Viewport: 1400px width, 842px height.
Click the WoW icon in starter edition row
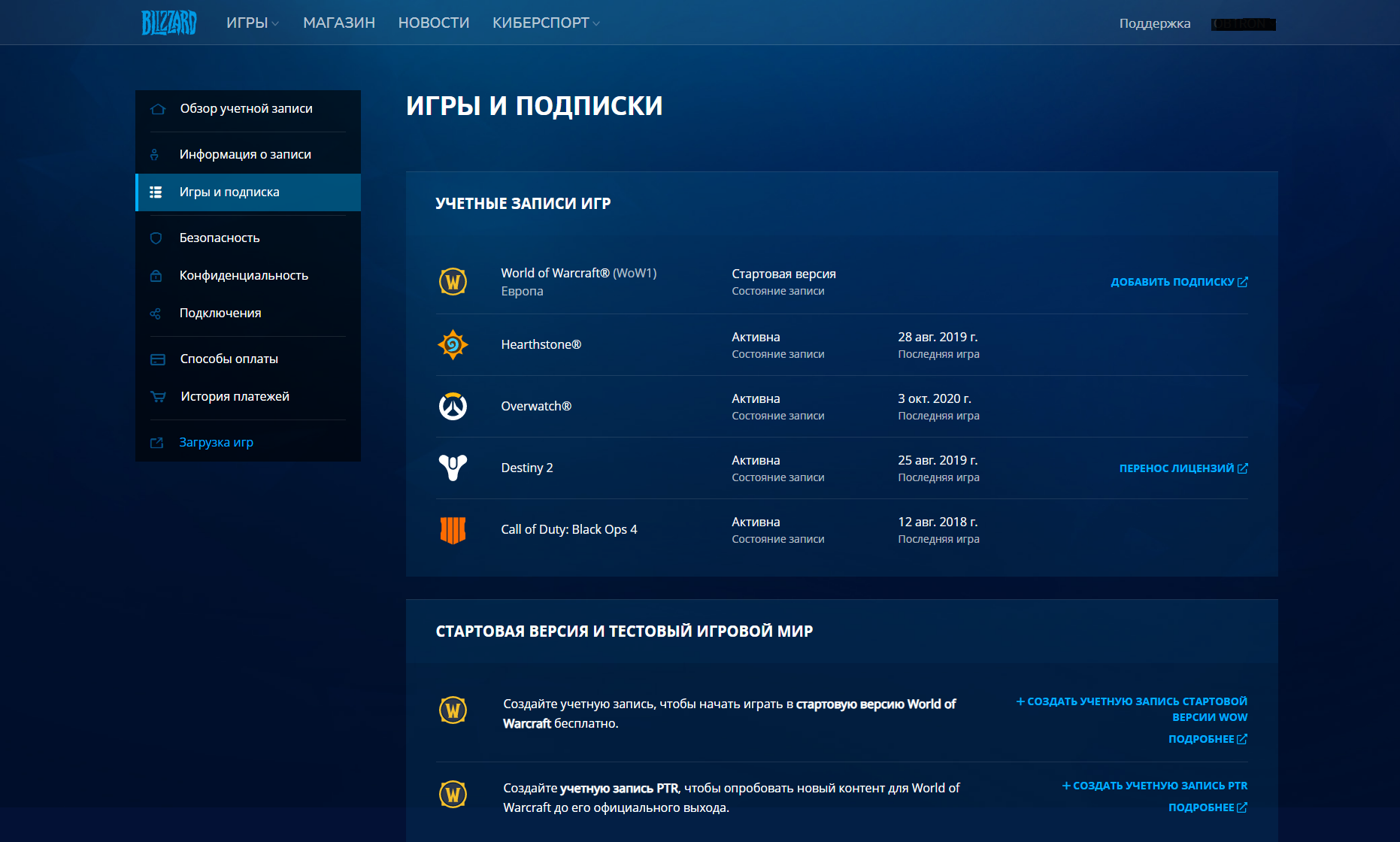point(453,710)
